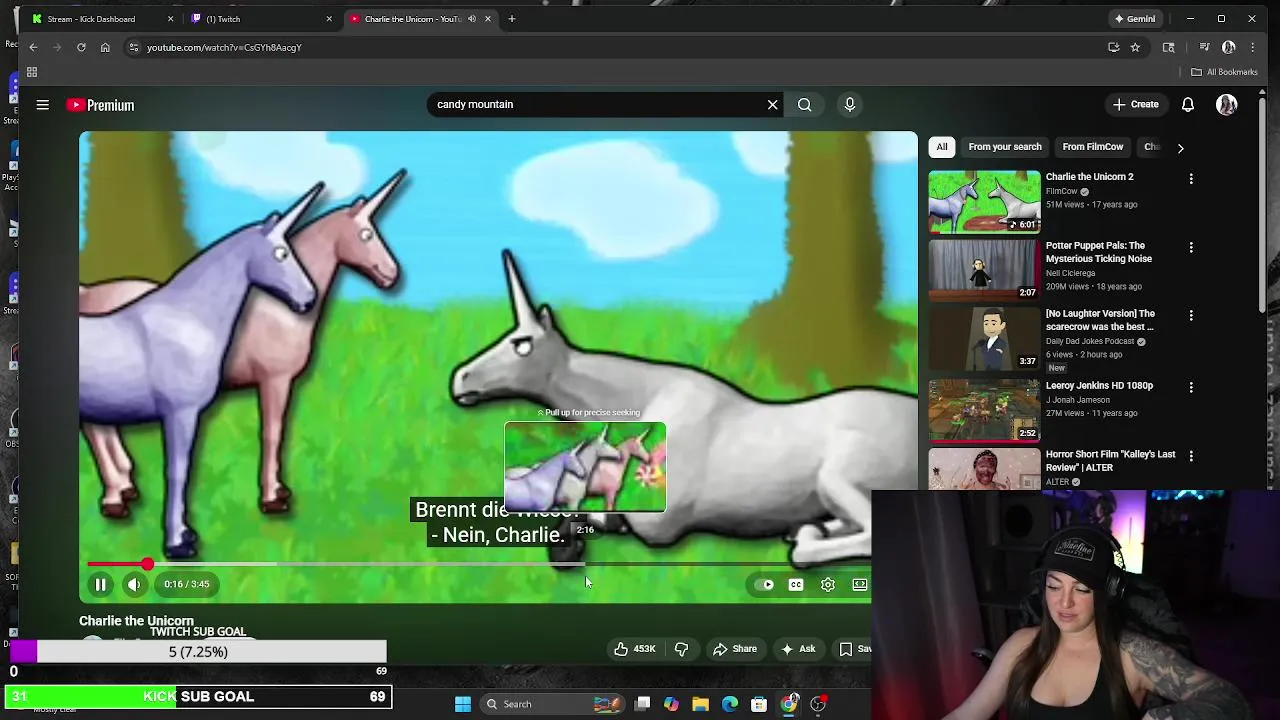Pause the Charlie the Unicorn video

pos(100,584)
